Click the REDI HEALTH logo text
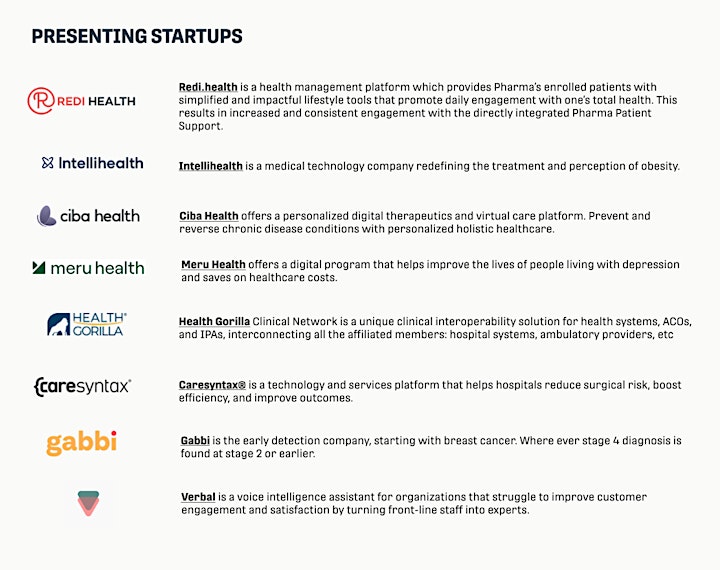The height and width of the screenshot is (570, 720). click(x=96, y=101)
